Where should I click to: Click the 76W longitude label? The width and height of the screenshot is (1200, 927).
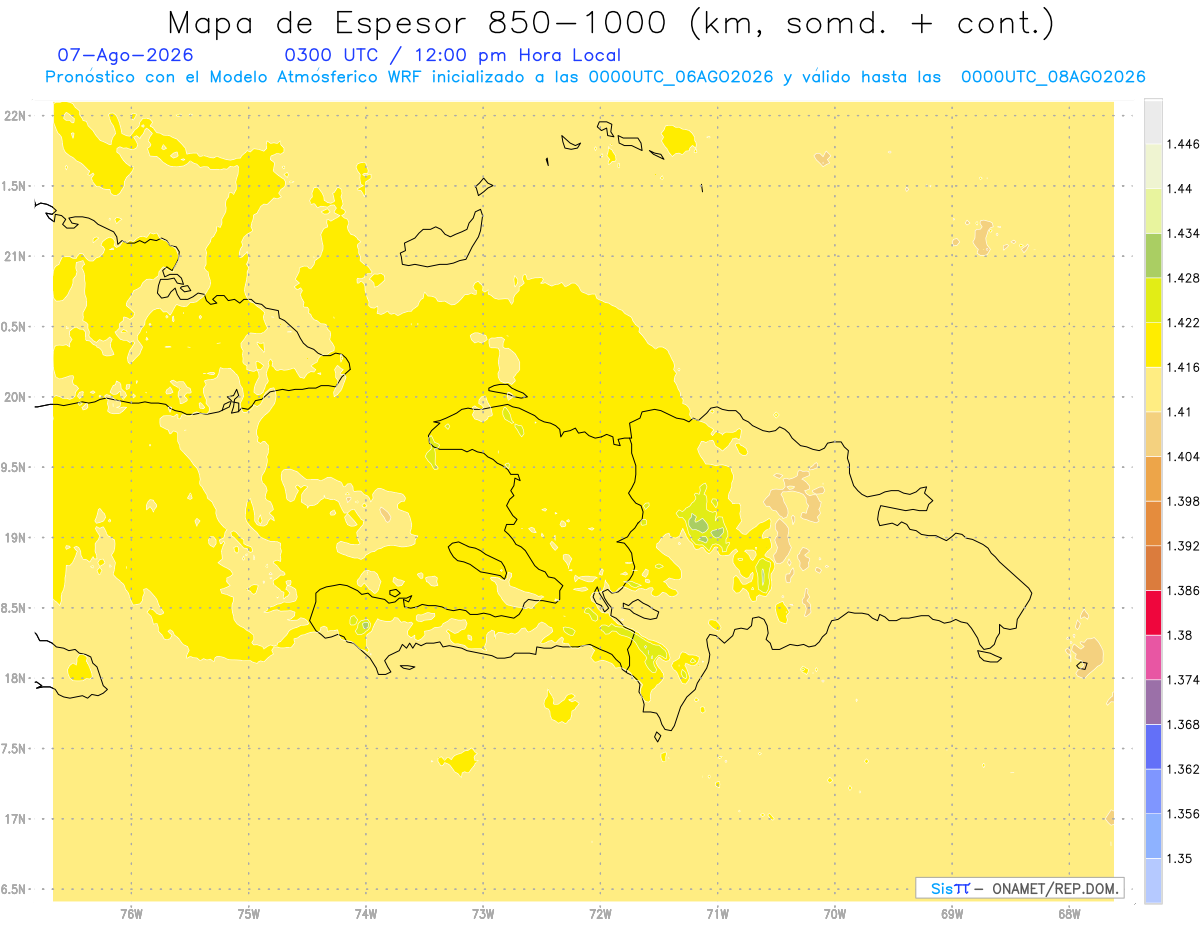click(x=131, y=915)
